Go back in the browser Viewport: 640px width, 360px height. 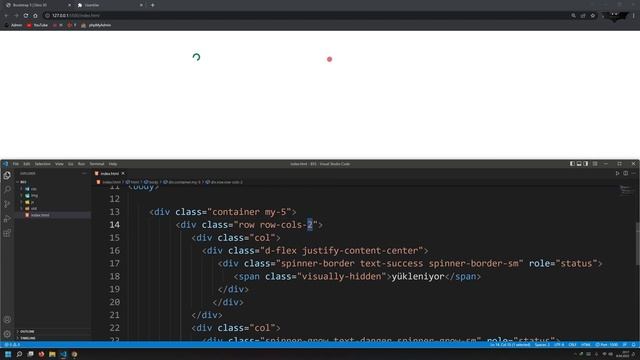[x=6, y=16]
